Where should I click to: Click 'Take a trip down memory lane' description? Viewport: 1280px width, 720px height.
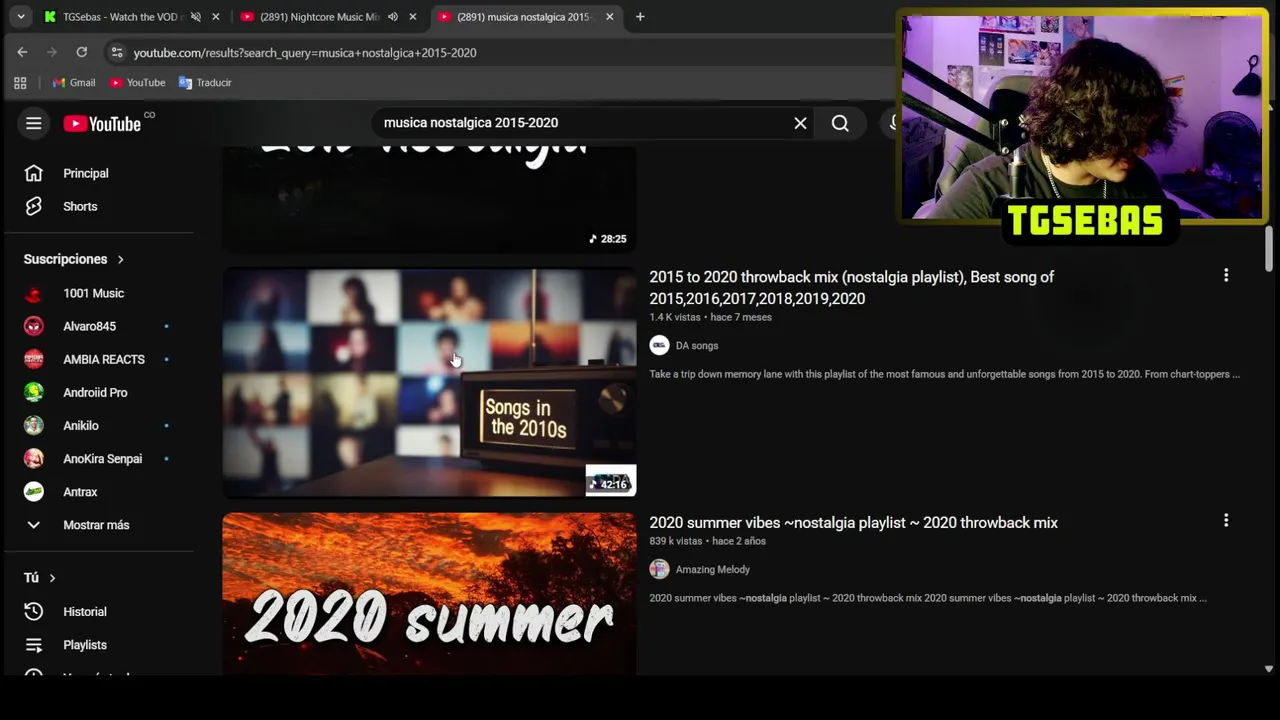[x=944, y=374]
